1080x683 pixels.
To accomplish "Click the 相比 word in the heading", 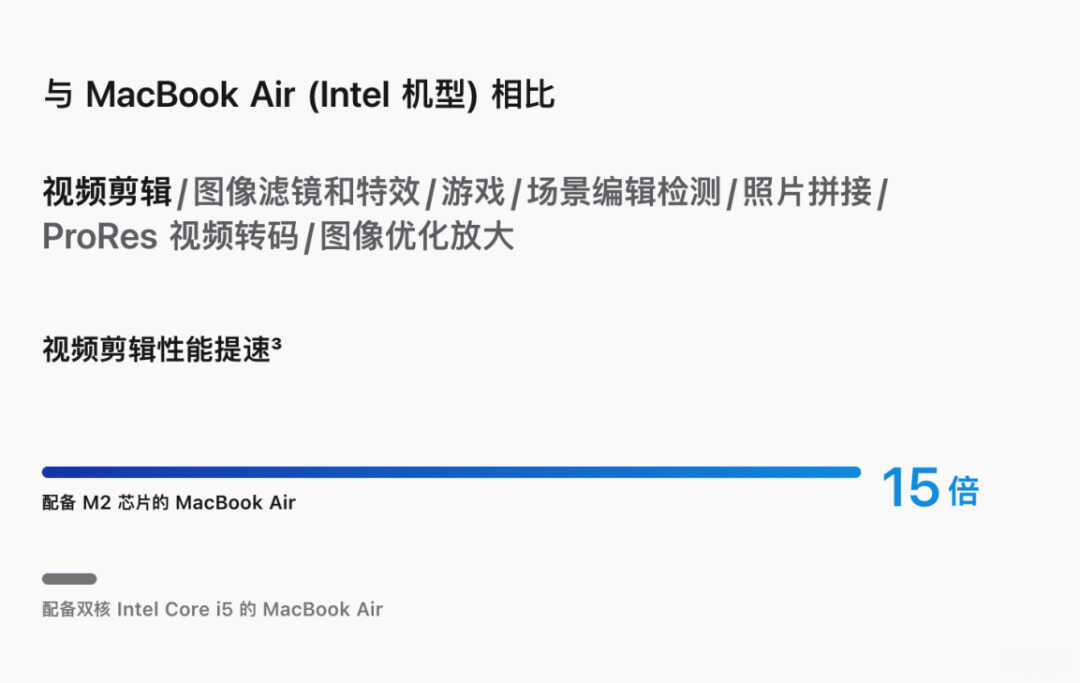I will (x=523, y=94).
